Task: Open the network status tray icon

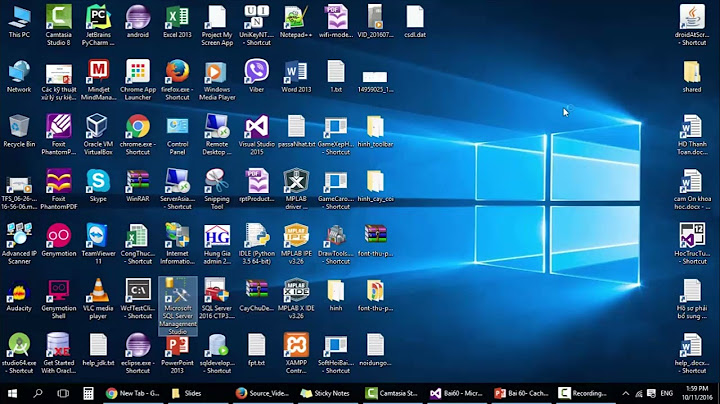Action: (x=639, y=393)
